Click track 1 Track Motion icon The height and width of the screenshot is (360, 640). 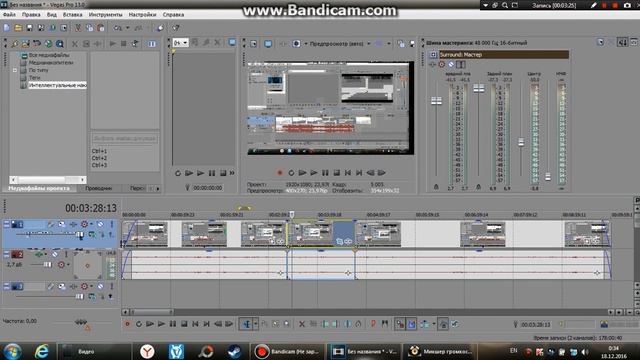[x=61, y=224]
